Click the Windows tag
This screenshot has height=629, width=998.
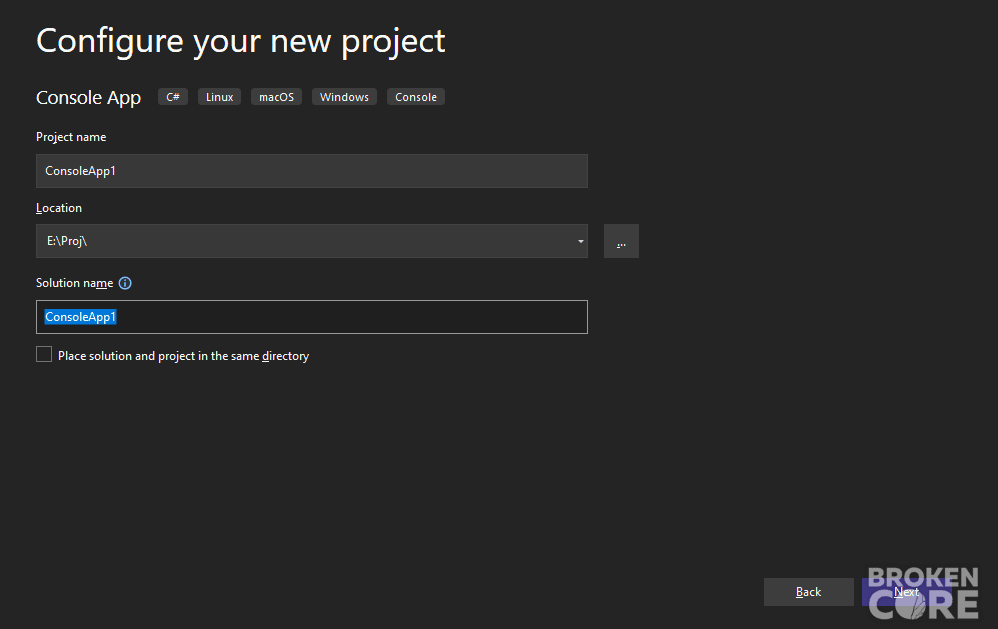click(x=344, y=97)
